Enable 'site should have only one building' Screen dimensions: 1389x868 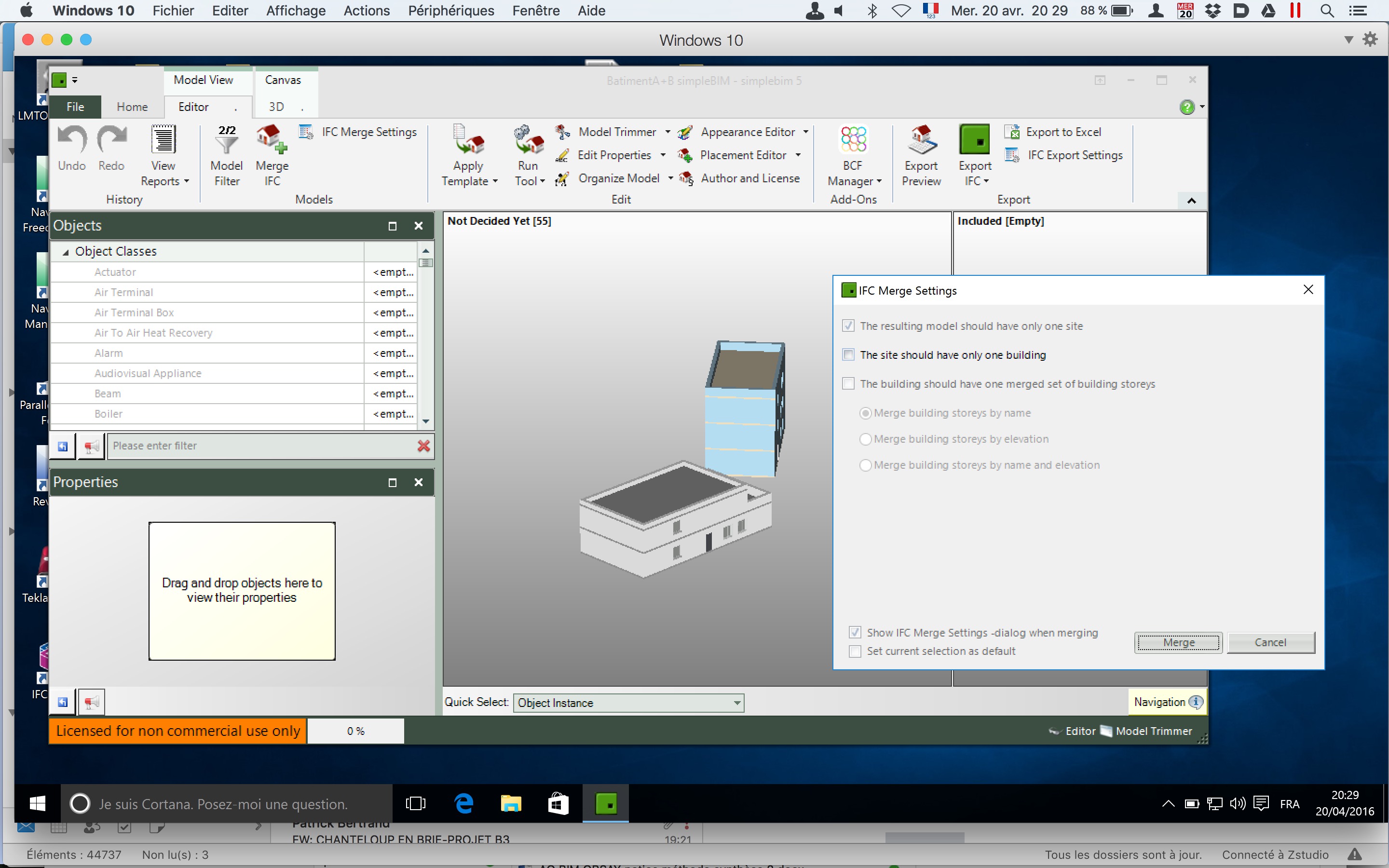(x=848, y=355)
